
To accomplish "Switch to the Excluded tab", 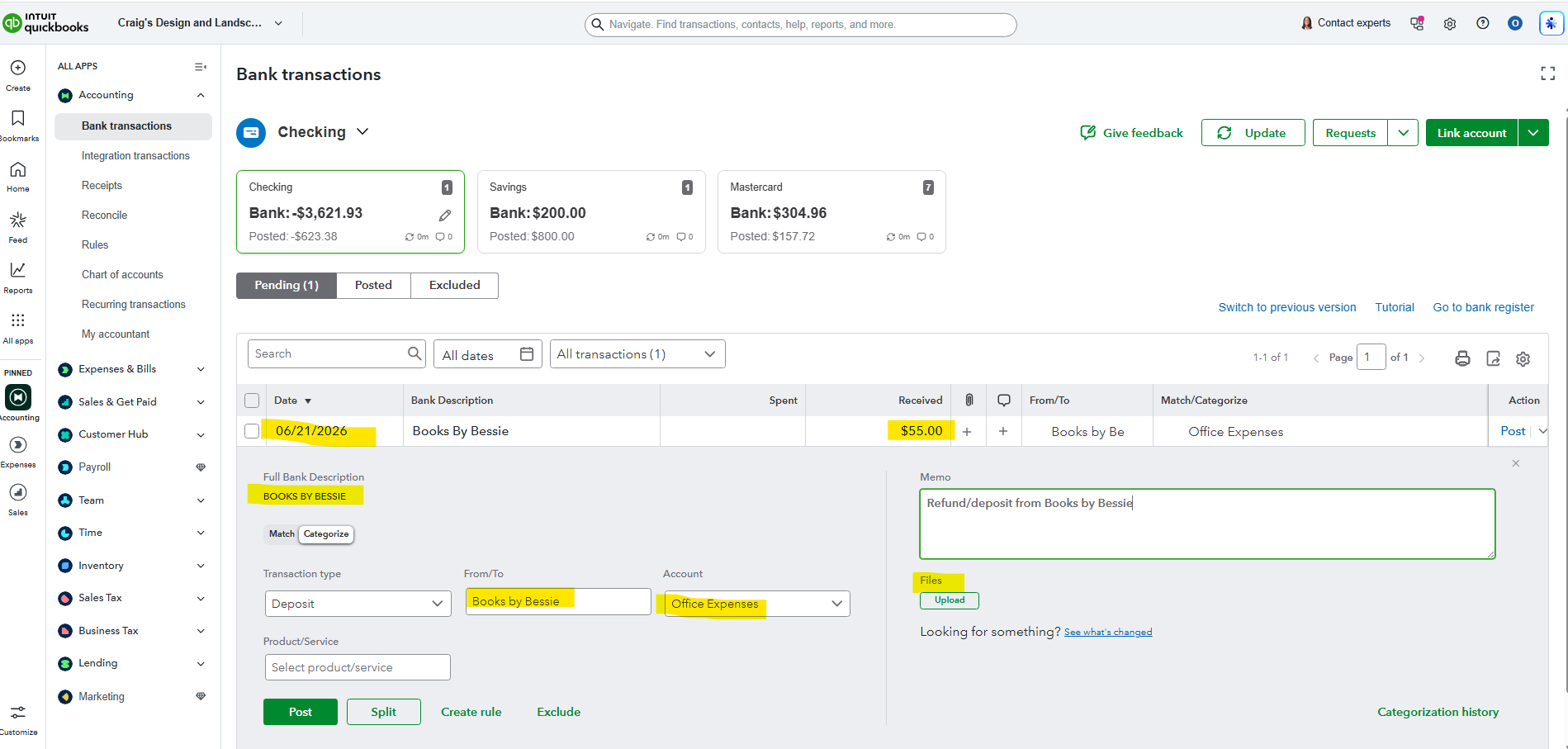I will coord(455,286).
